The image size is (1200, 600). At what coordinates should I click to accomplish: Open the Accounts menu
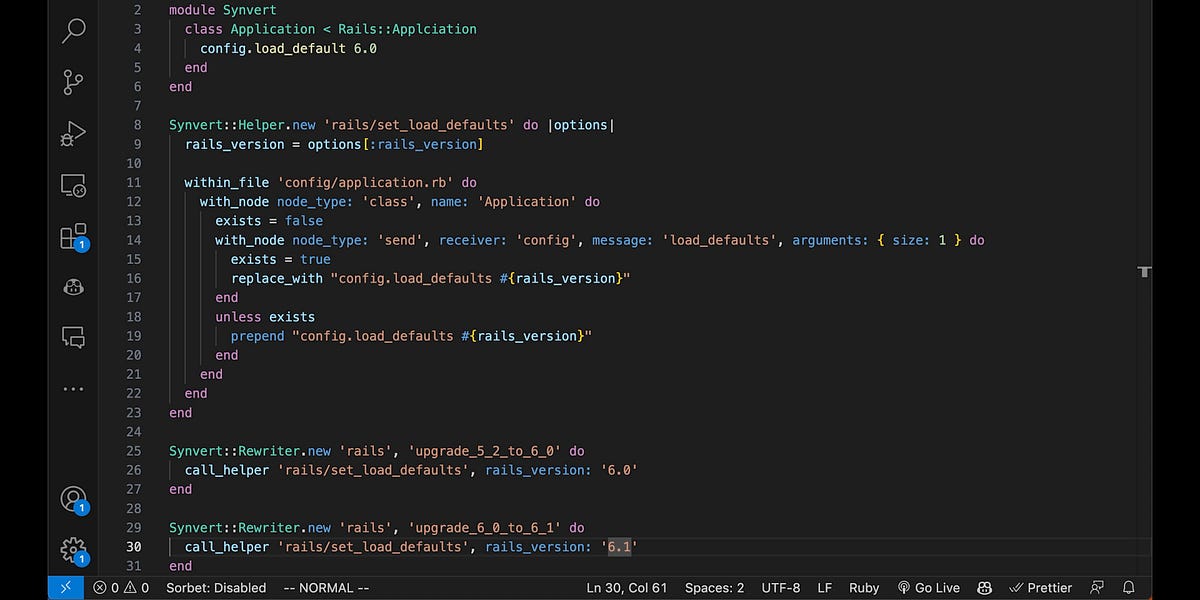pos(72,499)
